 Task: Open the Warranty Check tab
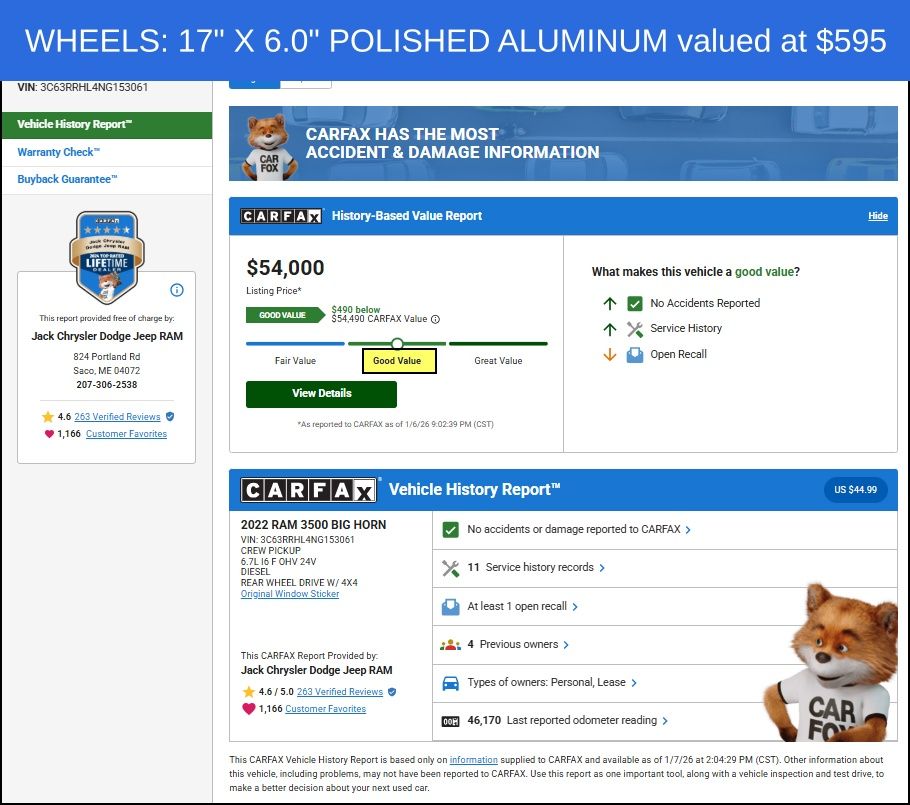[58, 153]
